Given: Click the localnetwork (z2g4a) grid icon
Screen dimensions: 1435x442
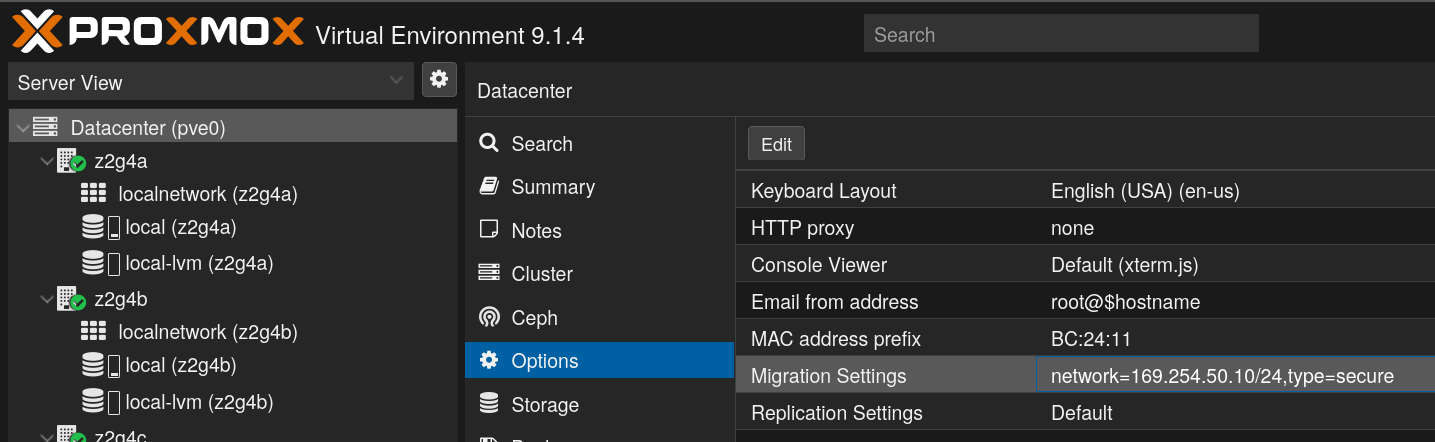Looking at the screenshot, I should (x=93, y=194).
